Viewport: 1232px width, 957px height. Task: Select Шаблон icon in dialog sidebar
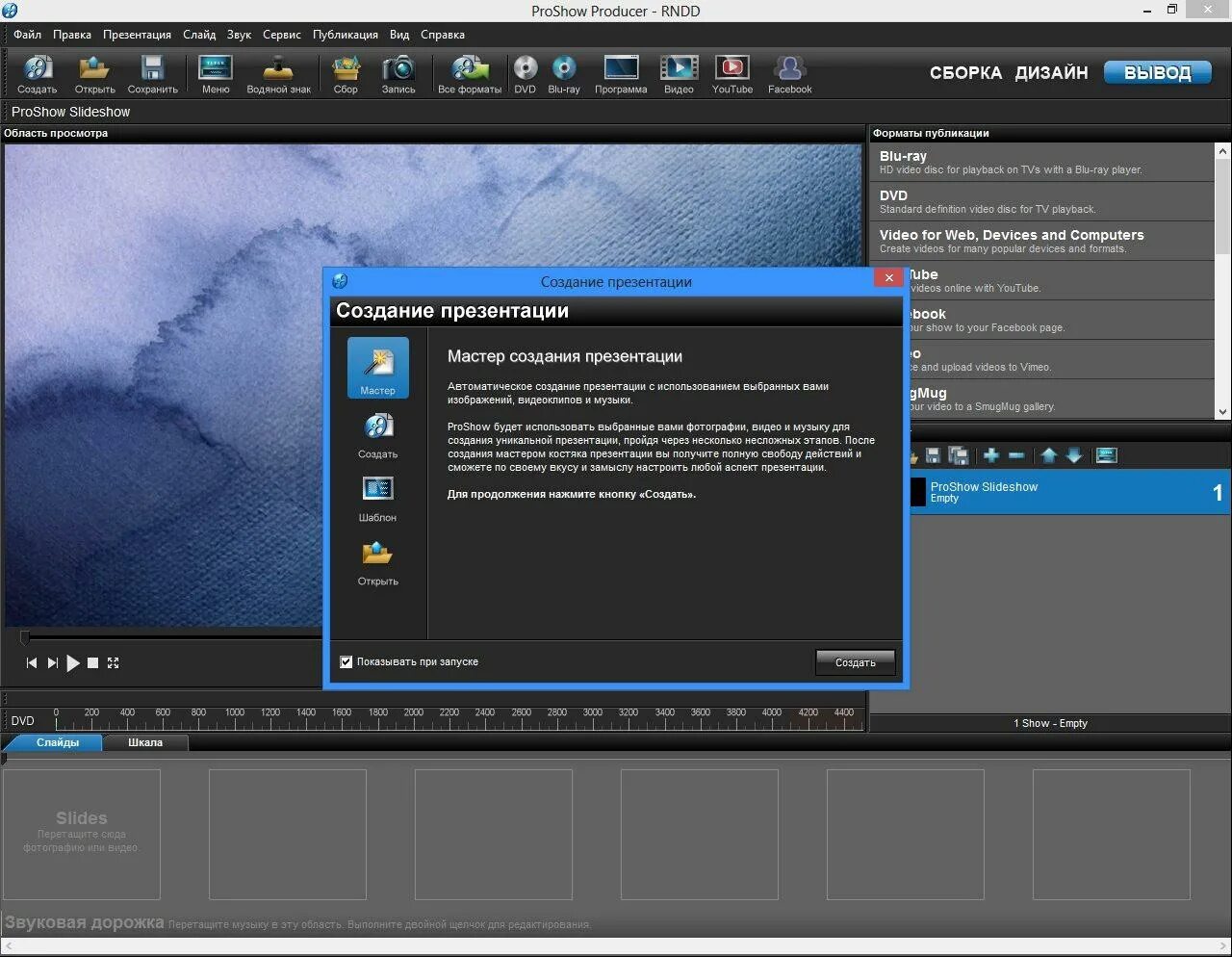(x=378, y=499)
